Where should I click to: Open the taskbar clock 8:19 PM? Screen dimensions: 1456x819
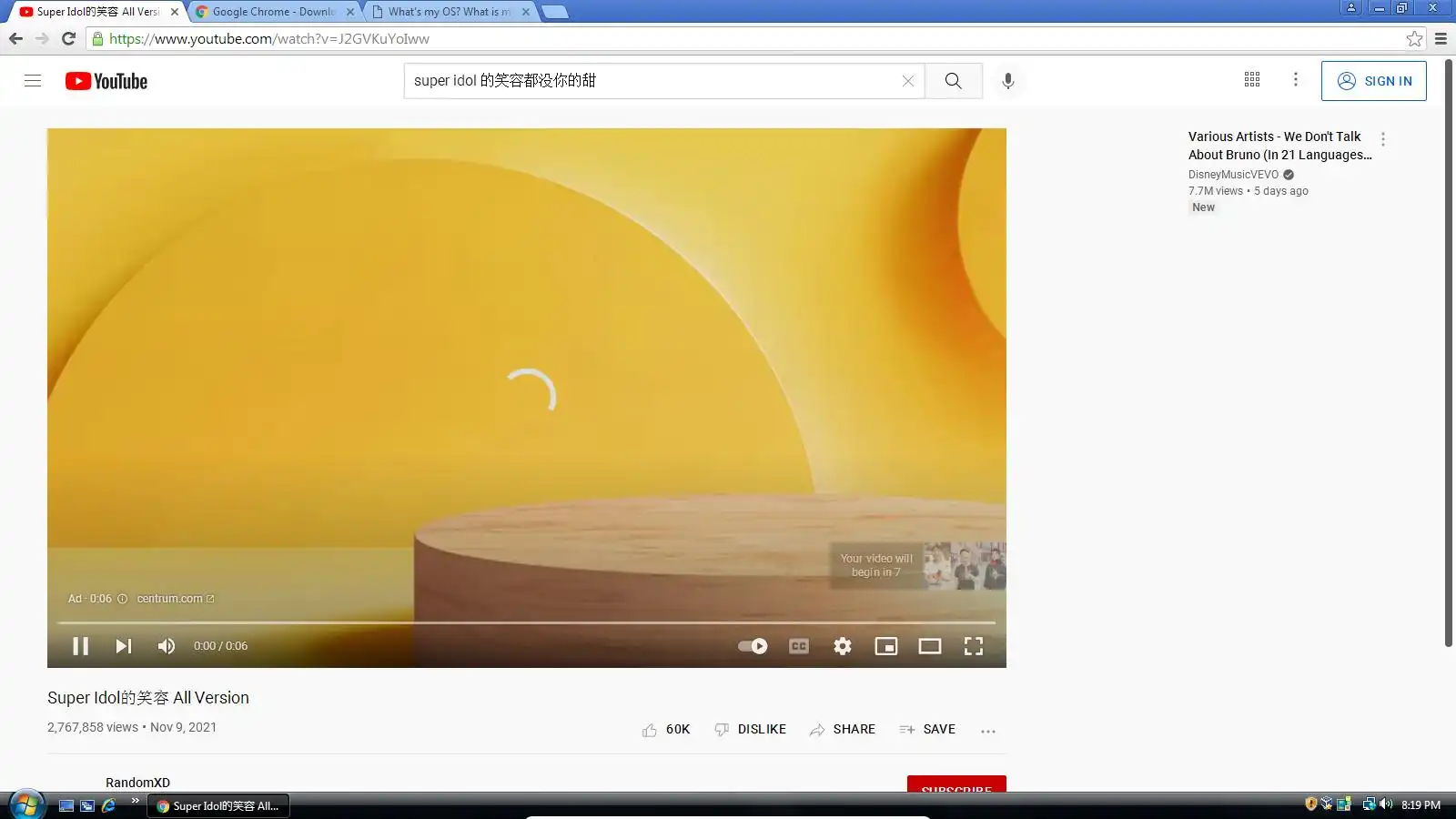point(1421,805)
